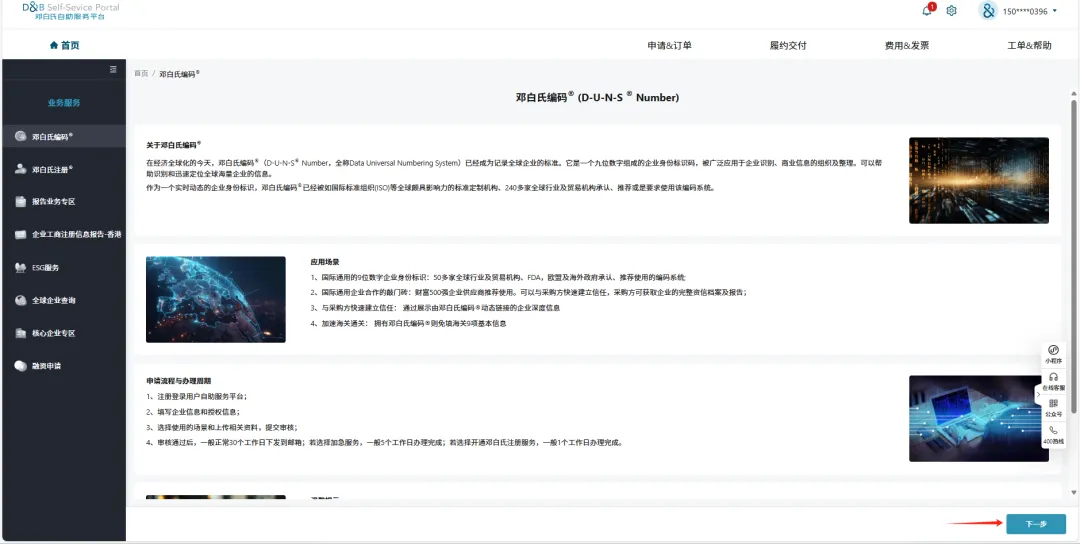
Task: Open 全球企业查询 in the sidebar
Action: [63, 300]
